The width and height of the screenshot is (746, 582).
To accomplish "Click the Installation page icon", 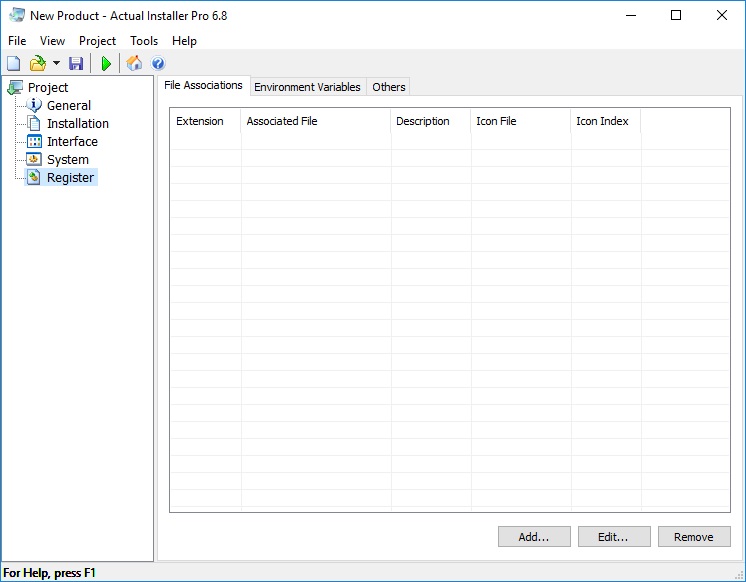I will coord(34,123).
